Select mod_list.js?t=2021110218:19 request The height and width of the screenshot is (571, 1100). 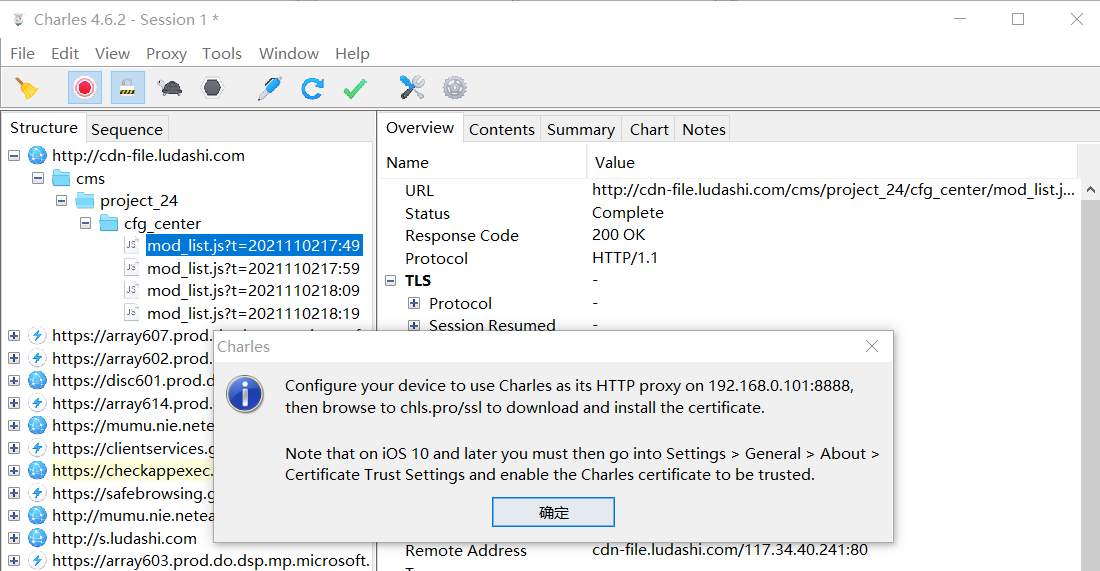pos(253,314)
